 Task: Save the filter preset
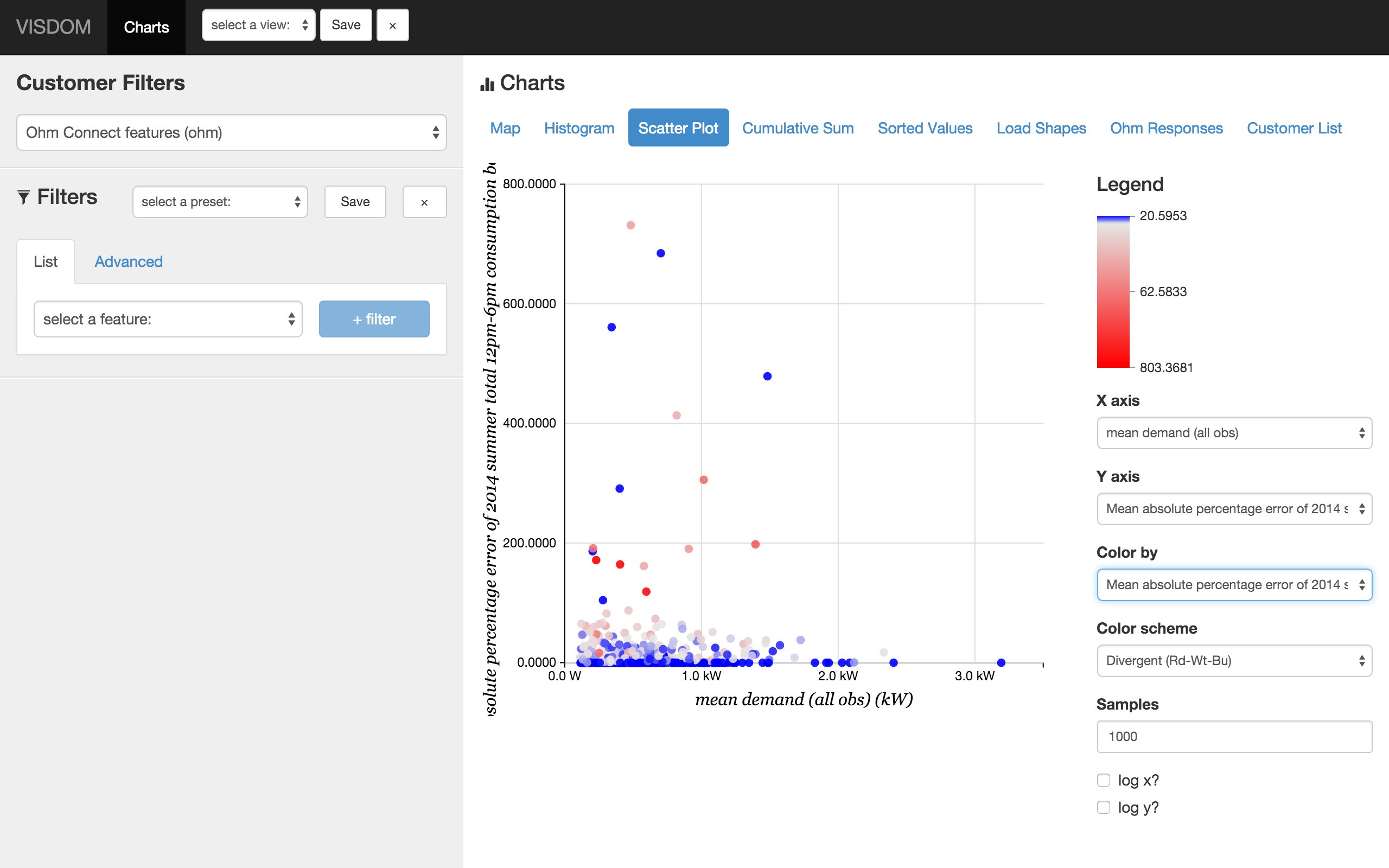pyautogui.click(x=355, y=202)
